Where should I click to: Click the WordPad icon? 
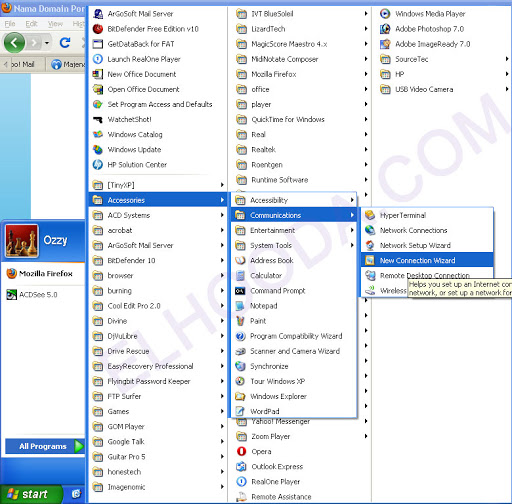[x=240, y=411]
